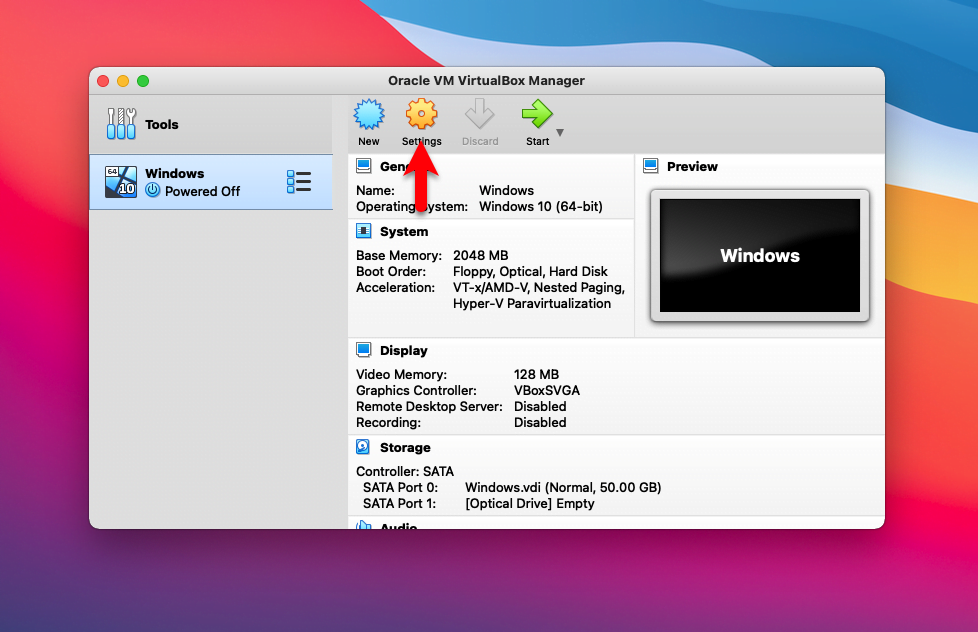This screenshot has height=632, width=978.
Task: Click the General section monitor icon
Action: click(x=363, y=166)
